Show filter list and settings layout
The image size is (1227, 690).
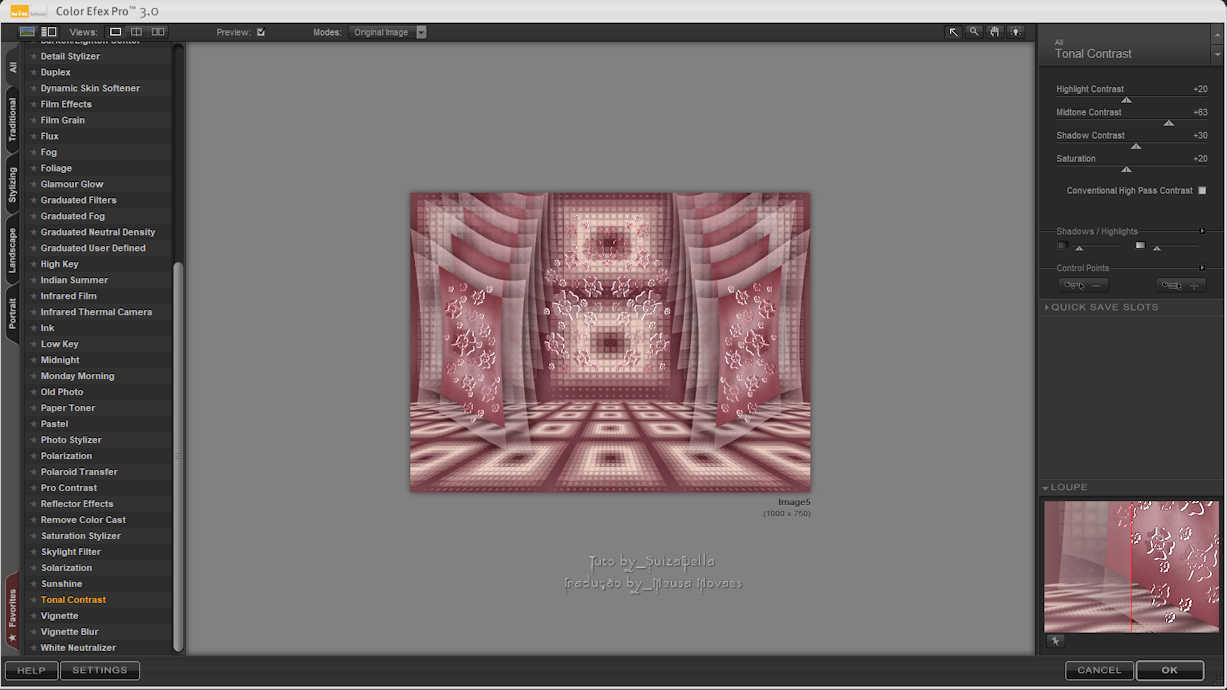[x=49, y=32]
